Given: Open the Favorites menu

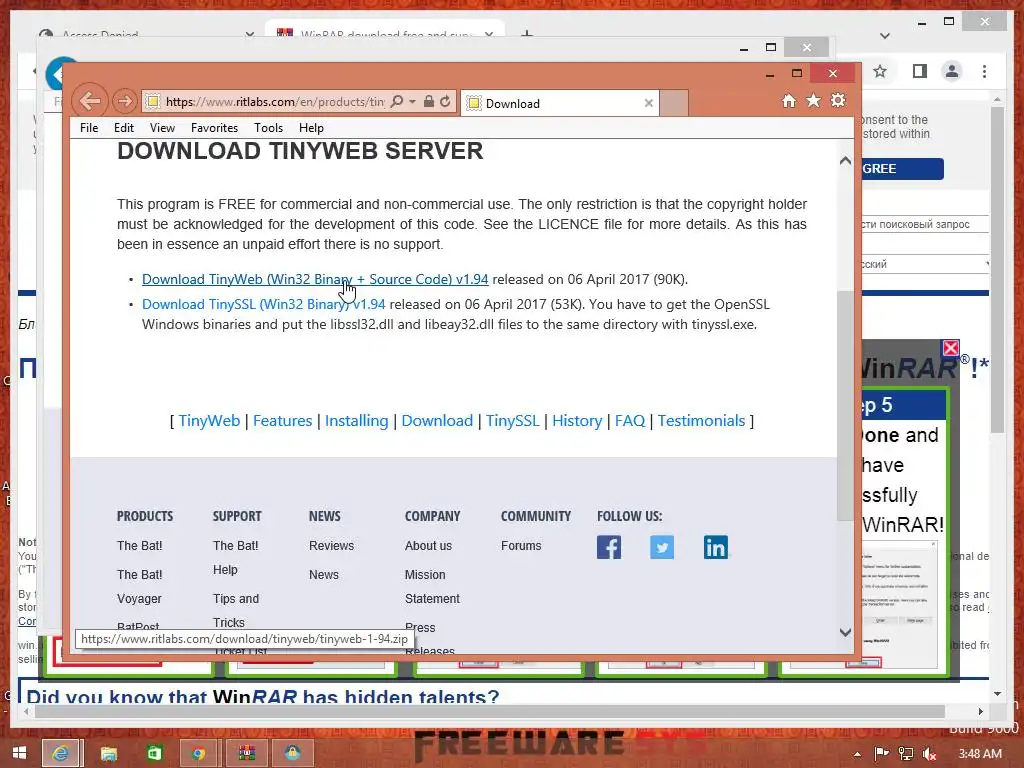Looking at the screenshot, I should tap(214, 128).
